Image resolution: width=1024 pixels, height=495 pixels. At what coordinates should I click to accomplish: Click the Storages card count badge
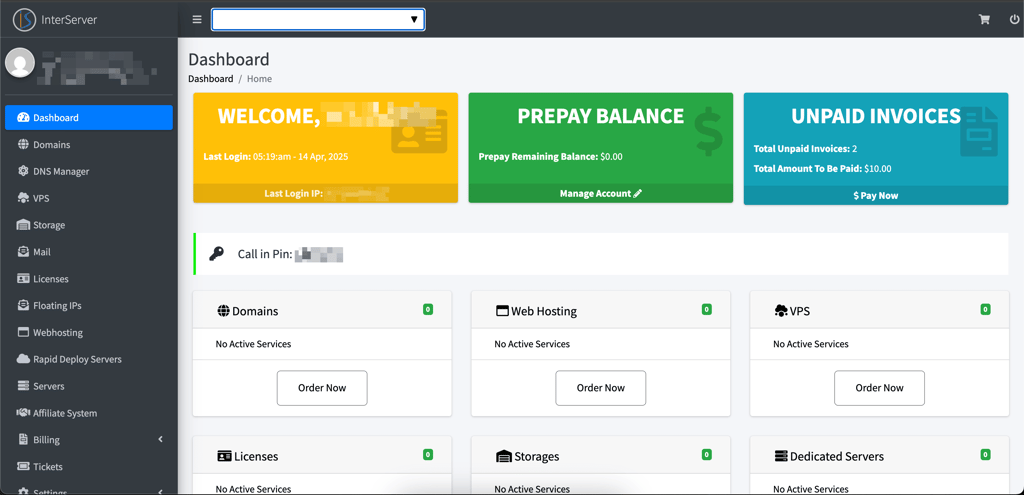[707, 455]
